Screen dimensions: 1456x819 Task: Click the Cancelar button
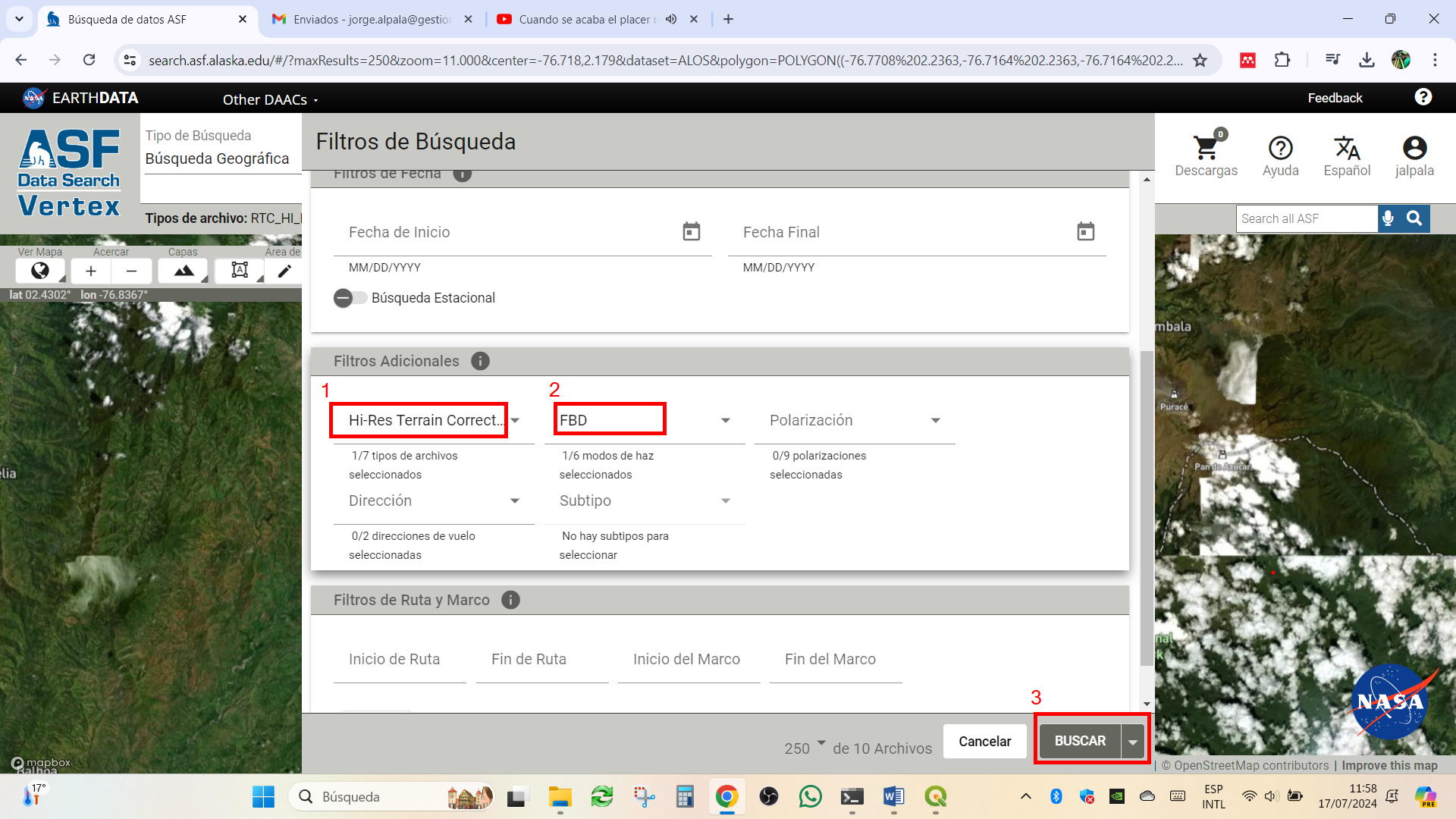click(x=984, y=741)
